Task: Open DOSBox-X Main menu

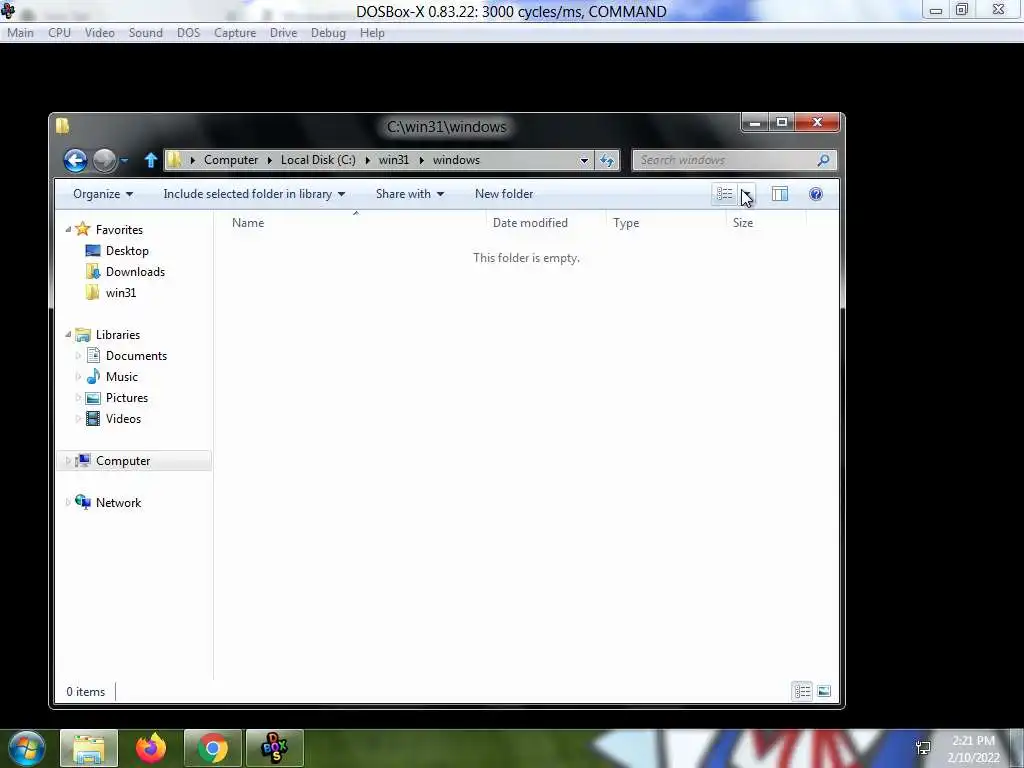Action: point(20,33)
